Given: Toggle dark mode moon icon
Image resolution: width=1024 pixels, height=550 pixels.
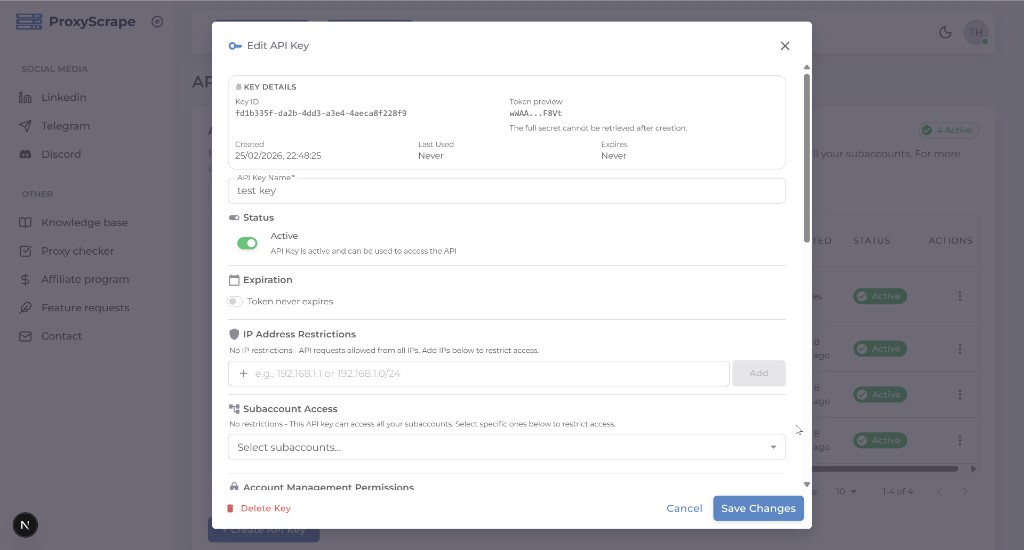Looking at the screenshot, I should 945,33.
